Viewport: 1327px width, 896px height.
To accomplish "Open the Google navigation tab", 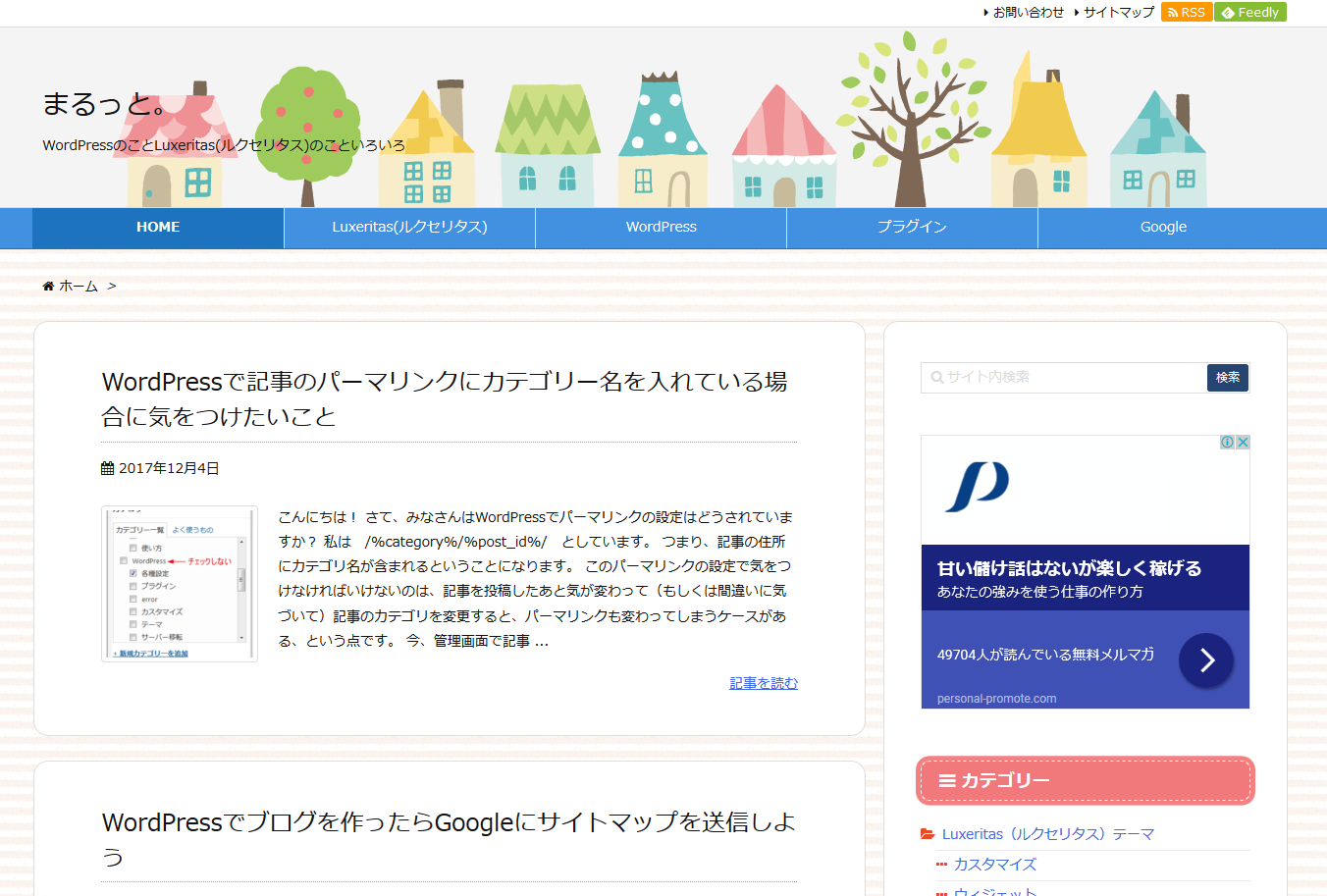I will point(1163,227).
